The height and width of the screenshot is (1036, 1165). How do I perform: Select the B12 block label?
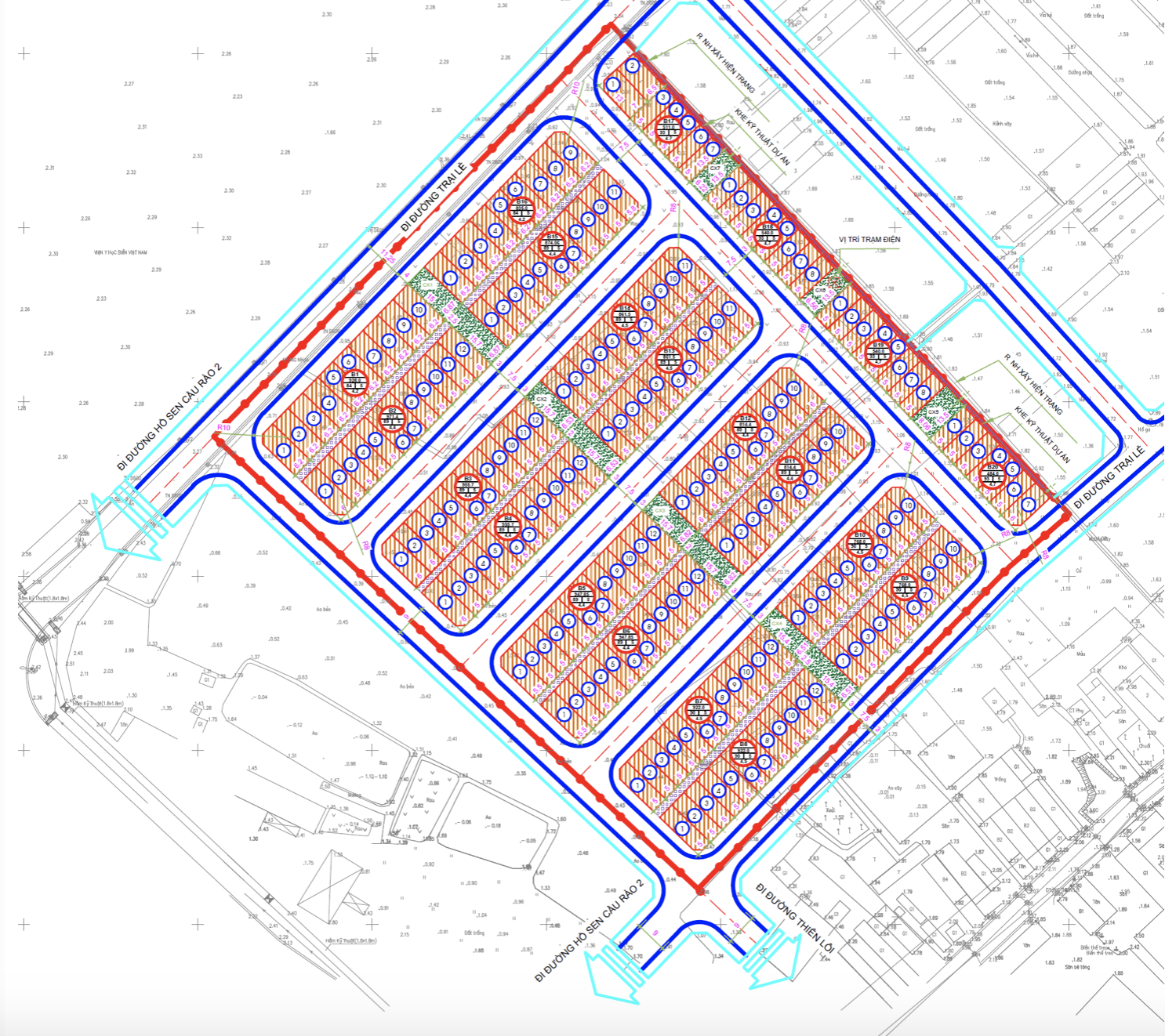746,426
